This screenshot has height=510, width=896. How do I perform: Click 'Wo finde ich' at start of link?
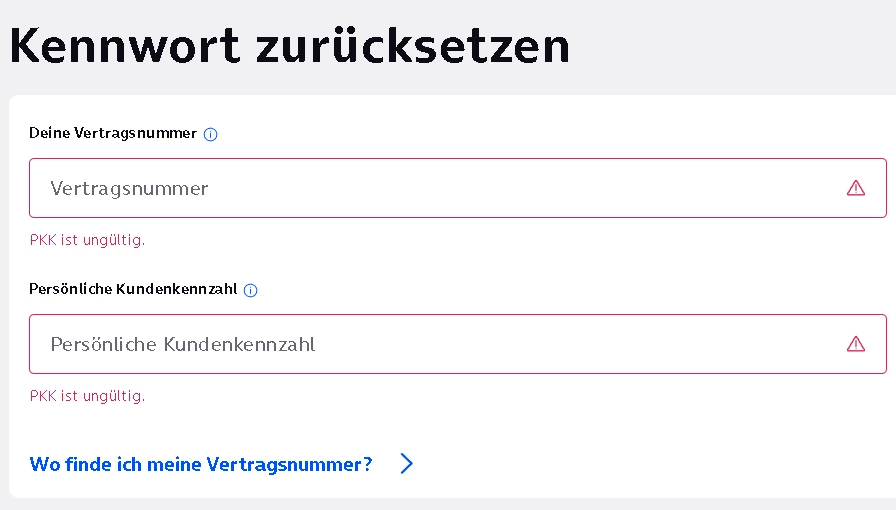pos(85,464)
